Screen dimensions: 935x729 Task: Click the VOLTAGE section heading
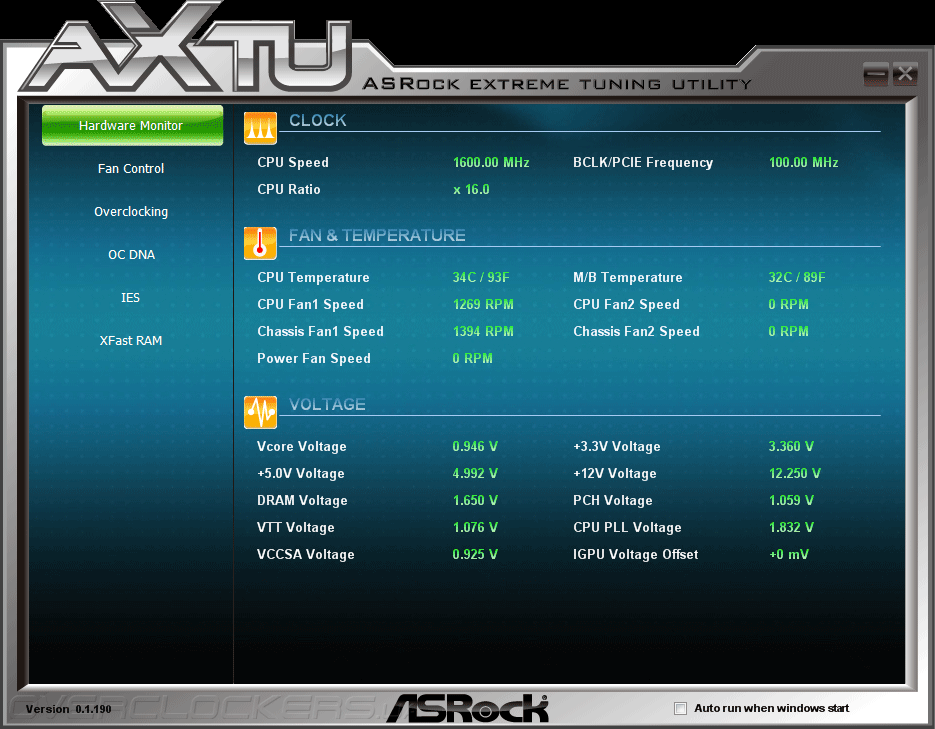(x=327, y=404)
